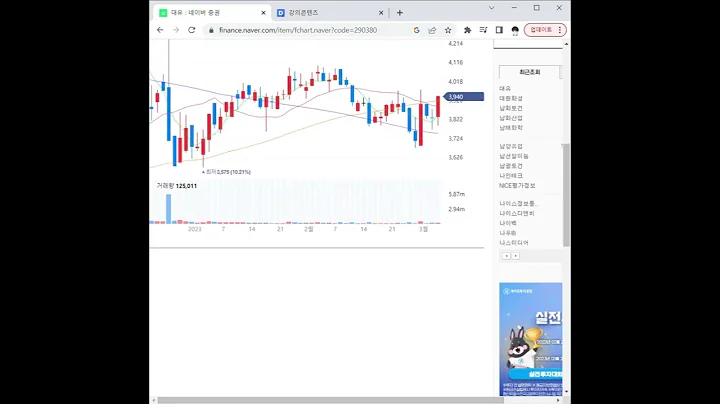The width and height of the screenshot is (720, 404).
Task: Open a new browser tab
Action: (x=399, y=13)
